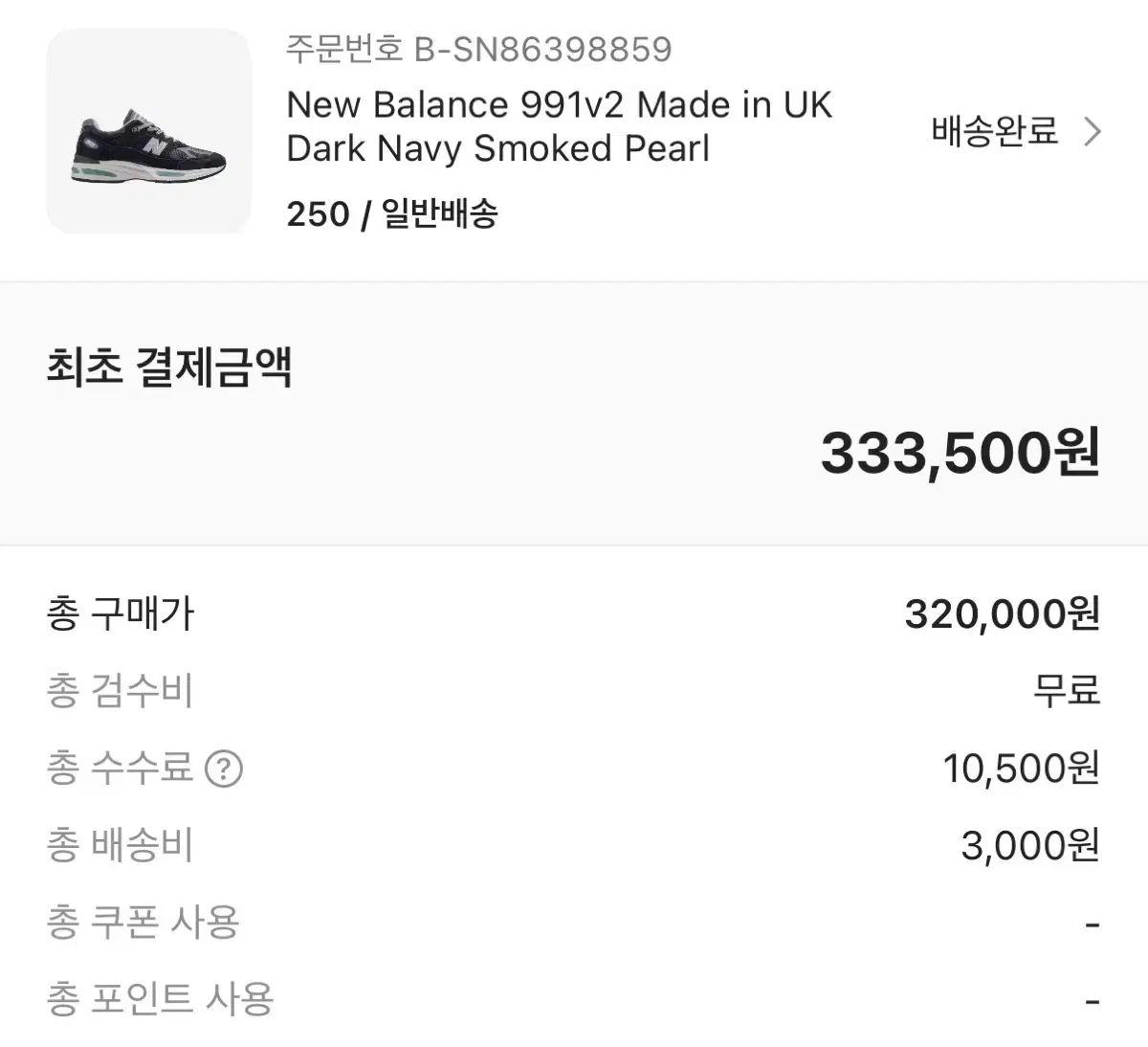
Task: Tap the 최초 결제금액 heading
Action: (x=168, y=368)
